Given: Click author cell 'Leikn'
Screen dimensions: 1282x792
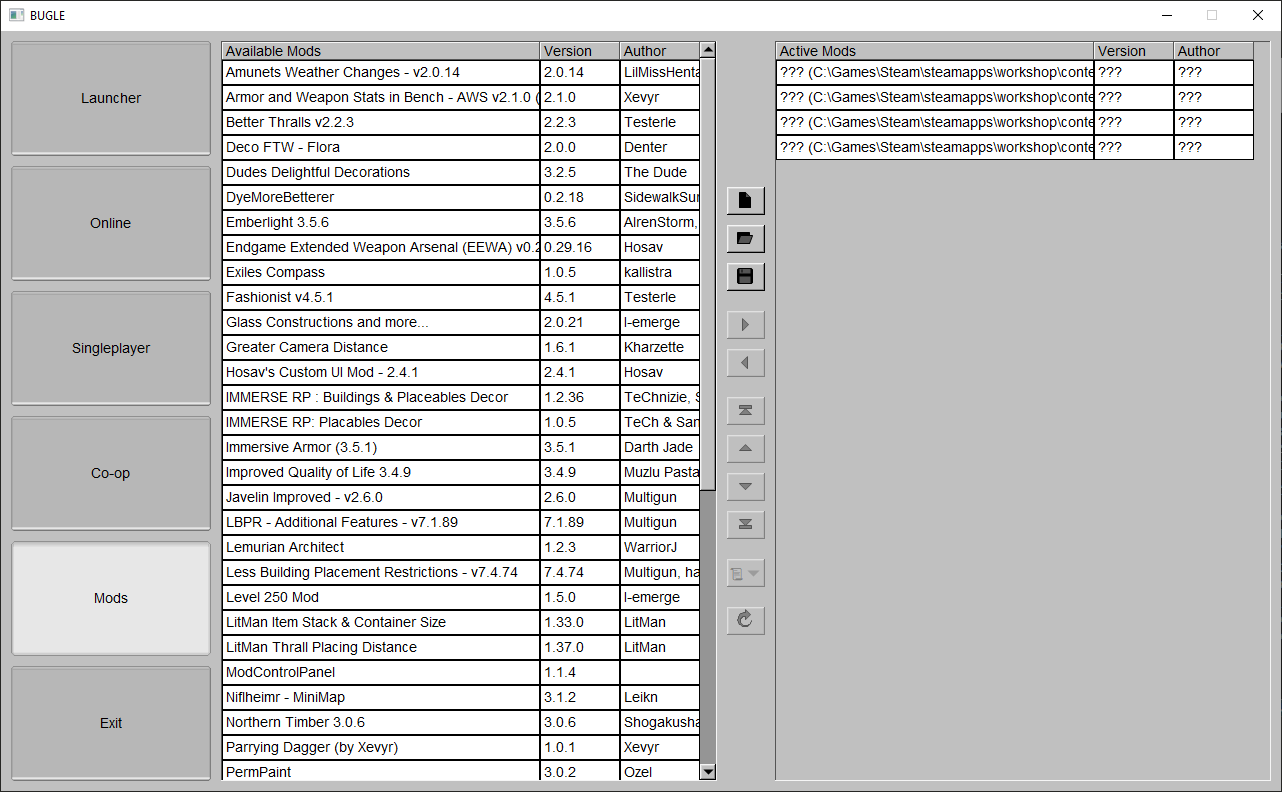Looking at the screenshot, I should [x=660, y=697].
